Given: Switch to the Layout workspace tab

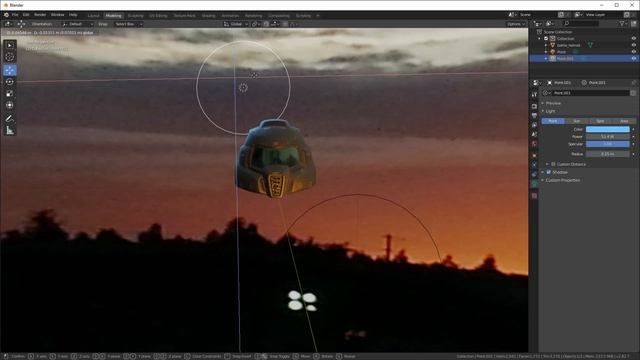Looking at the screenshot, I should pyautogui.click(x=93, y=16).
